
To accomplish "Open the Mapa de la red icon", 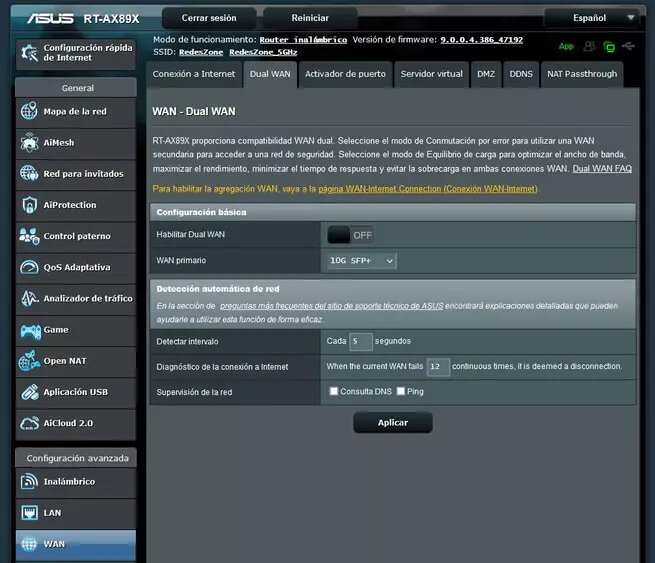I will (28, 112).
